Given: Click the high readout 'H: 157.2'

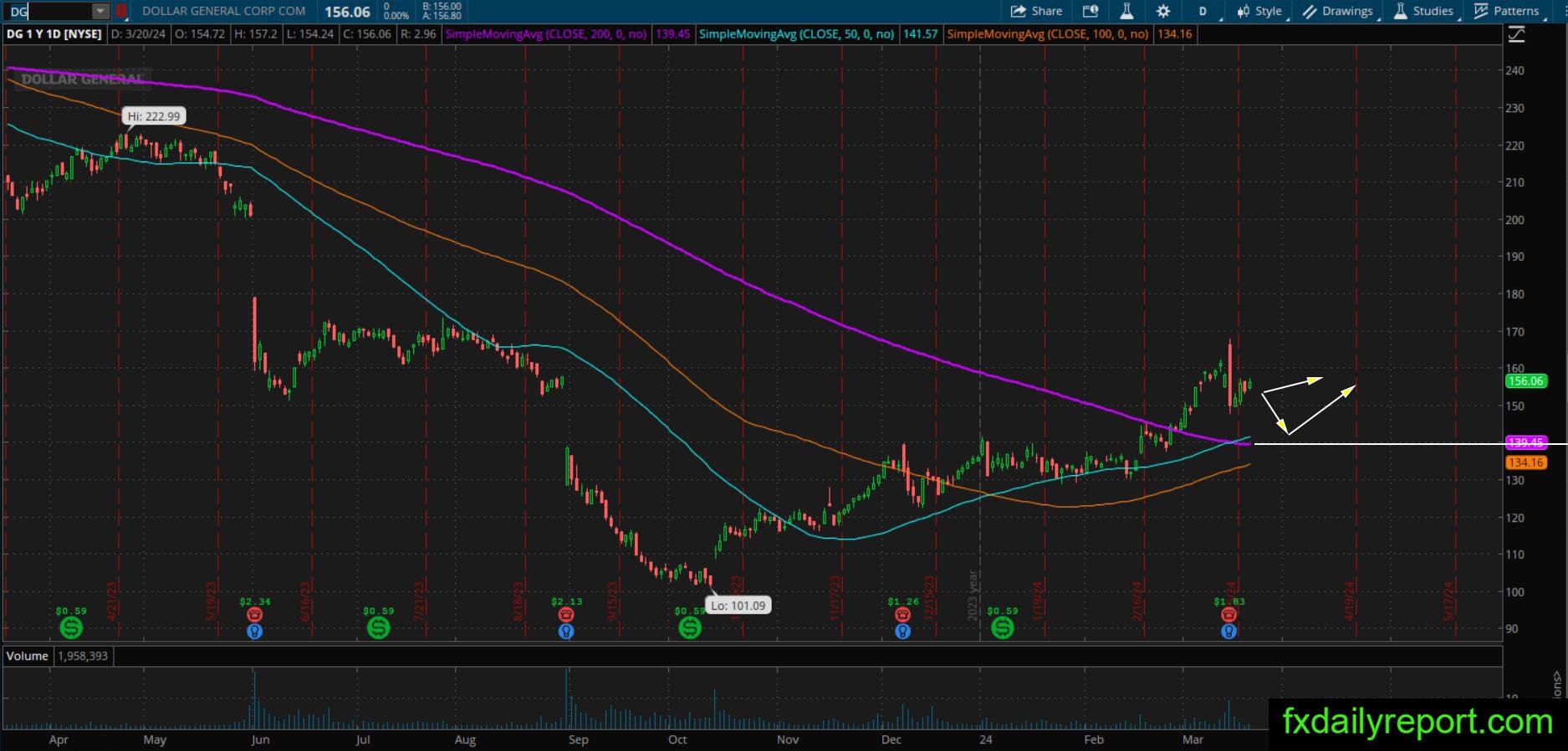Looking at the screenshot, I should (255, 34).
